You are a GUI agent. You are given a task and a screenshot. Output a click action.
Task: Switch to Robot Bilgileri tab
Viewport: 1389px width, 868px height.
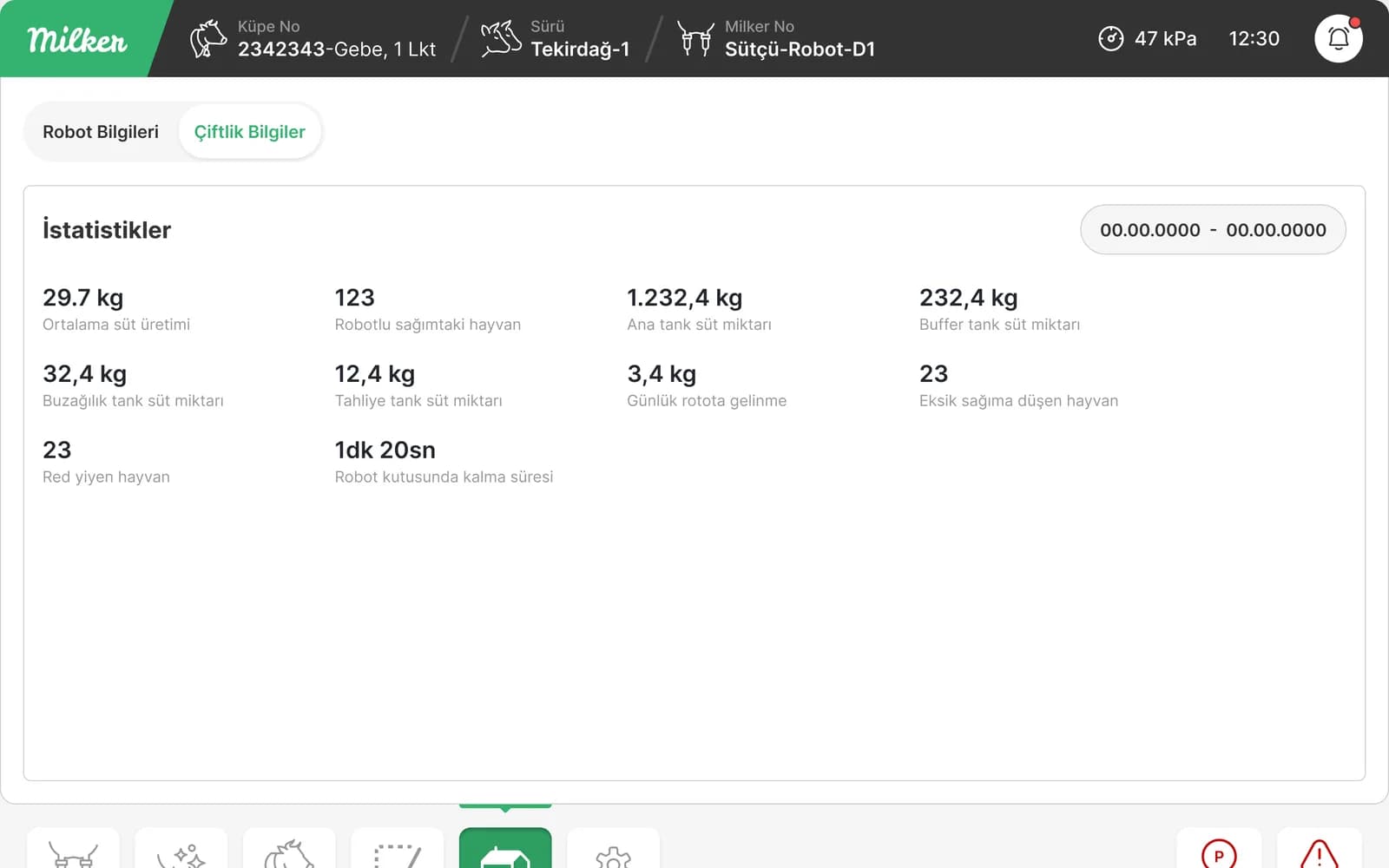point(101,132)
